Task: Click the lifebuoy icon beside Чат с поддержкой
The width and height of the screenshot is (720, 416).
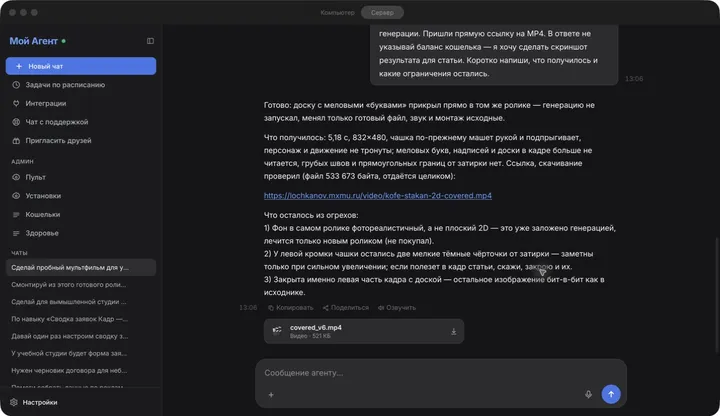Action: tap(16, 122)
